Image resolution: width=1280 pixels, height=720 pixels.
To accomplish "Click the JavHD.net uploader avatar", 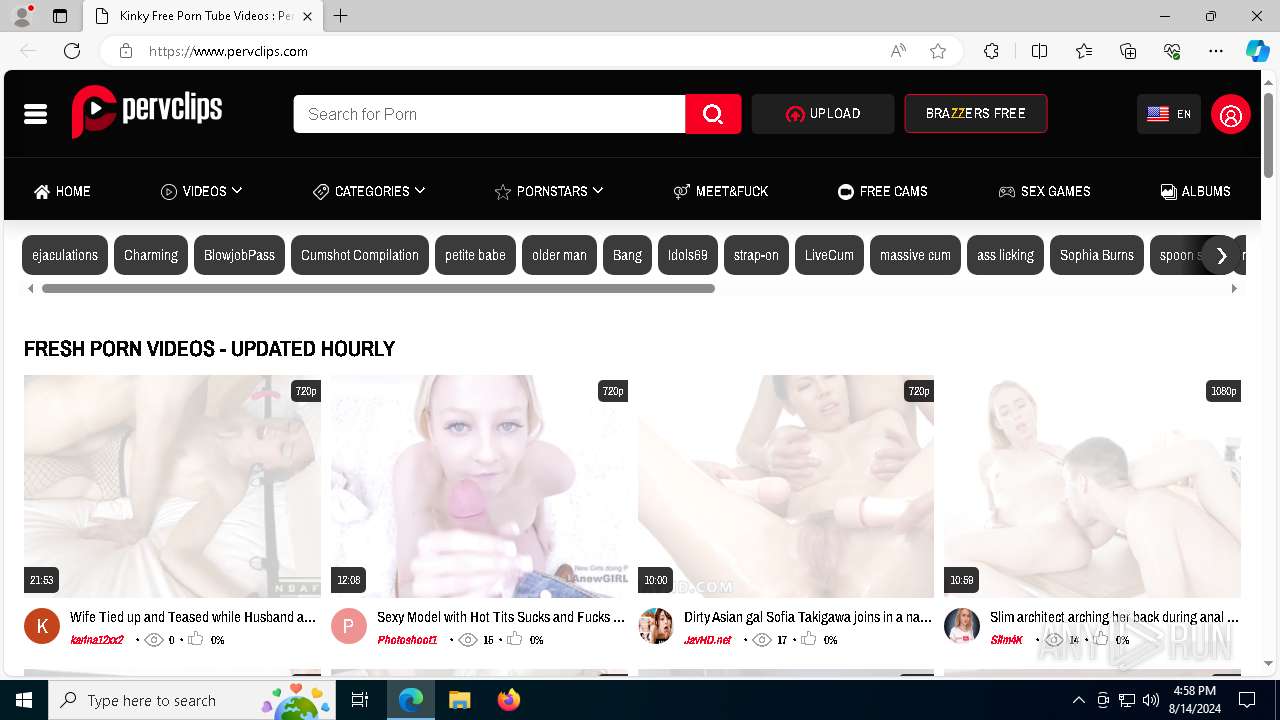I will [x=656, y=626].
